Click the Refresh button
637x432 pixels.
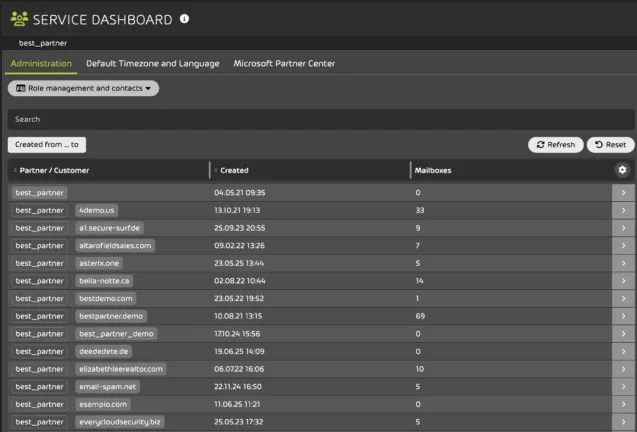tap(555, 145)
